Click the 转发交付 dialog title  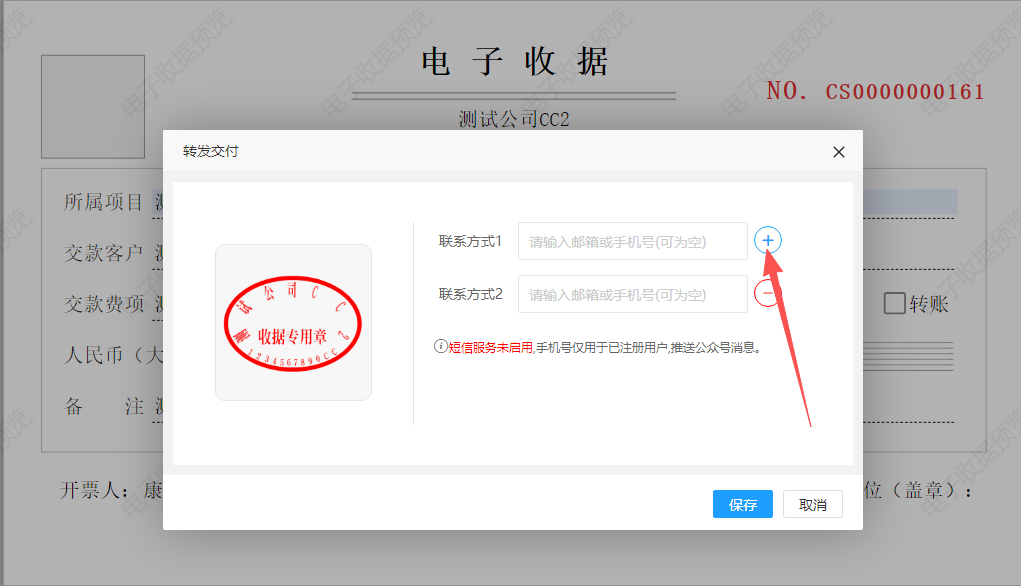(x=210, y=152)
